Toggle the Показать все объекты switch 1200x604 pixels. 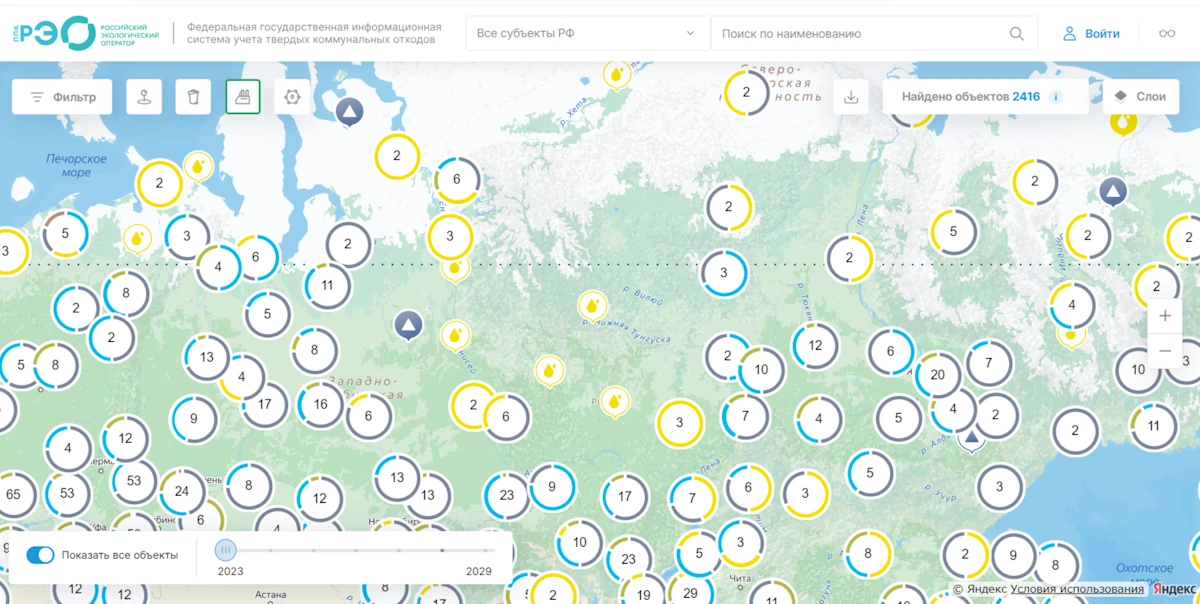[x=41, y=555]
